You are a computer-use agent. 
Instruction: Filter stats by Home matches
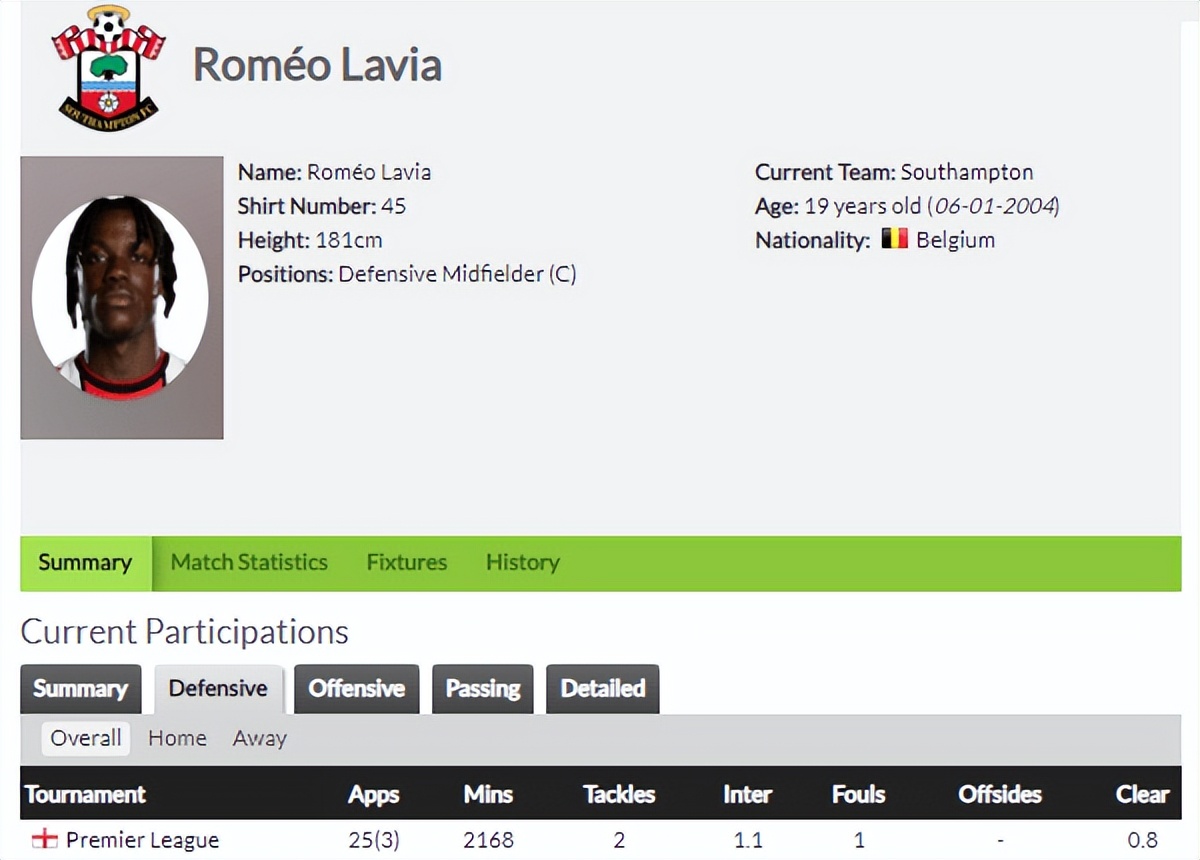[177, 738]
